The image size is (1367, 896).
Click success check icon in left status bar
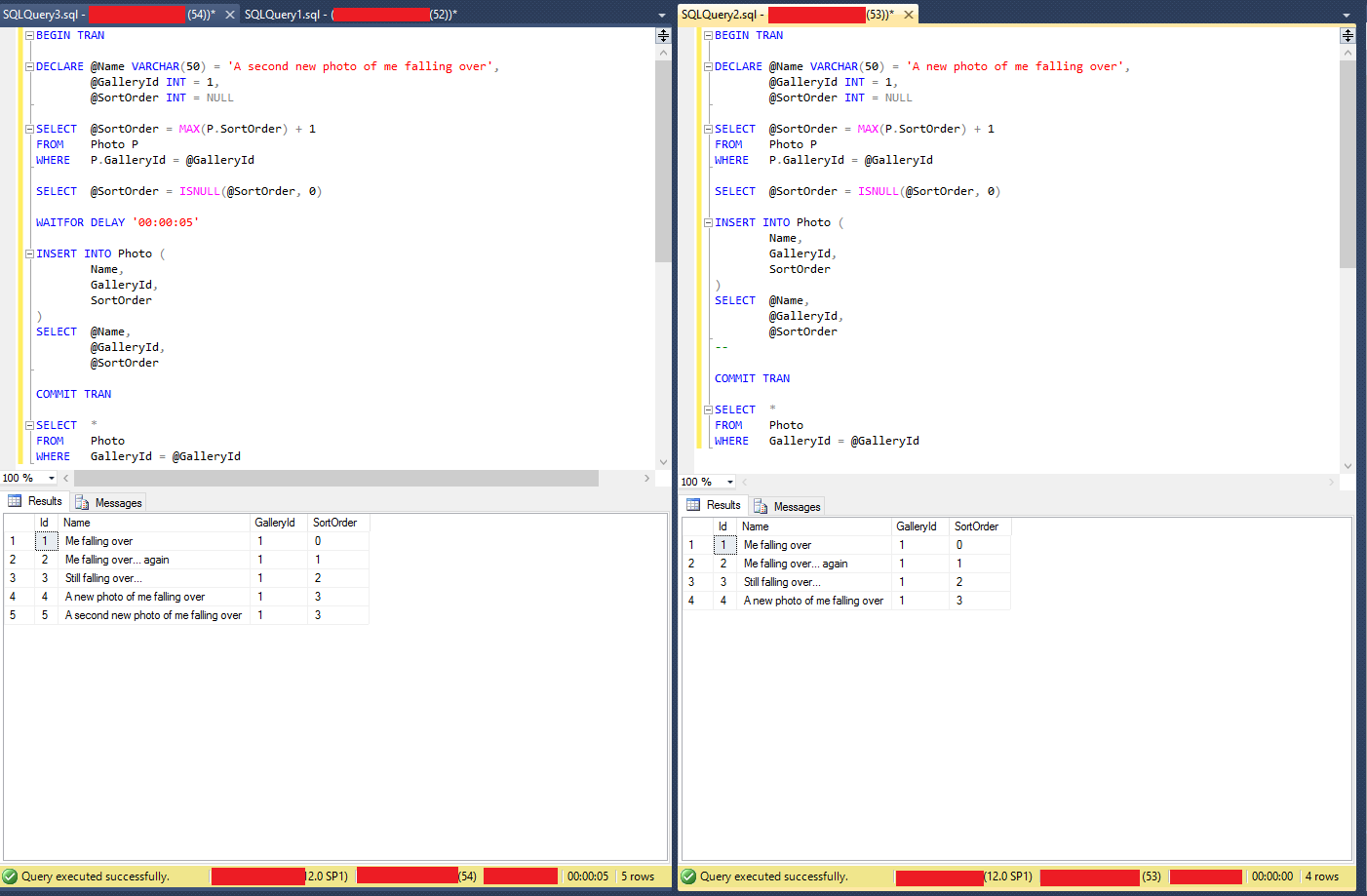(10, 877)
